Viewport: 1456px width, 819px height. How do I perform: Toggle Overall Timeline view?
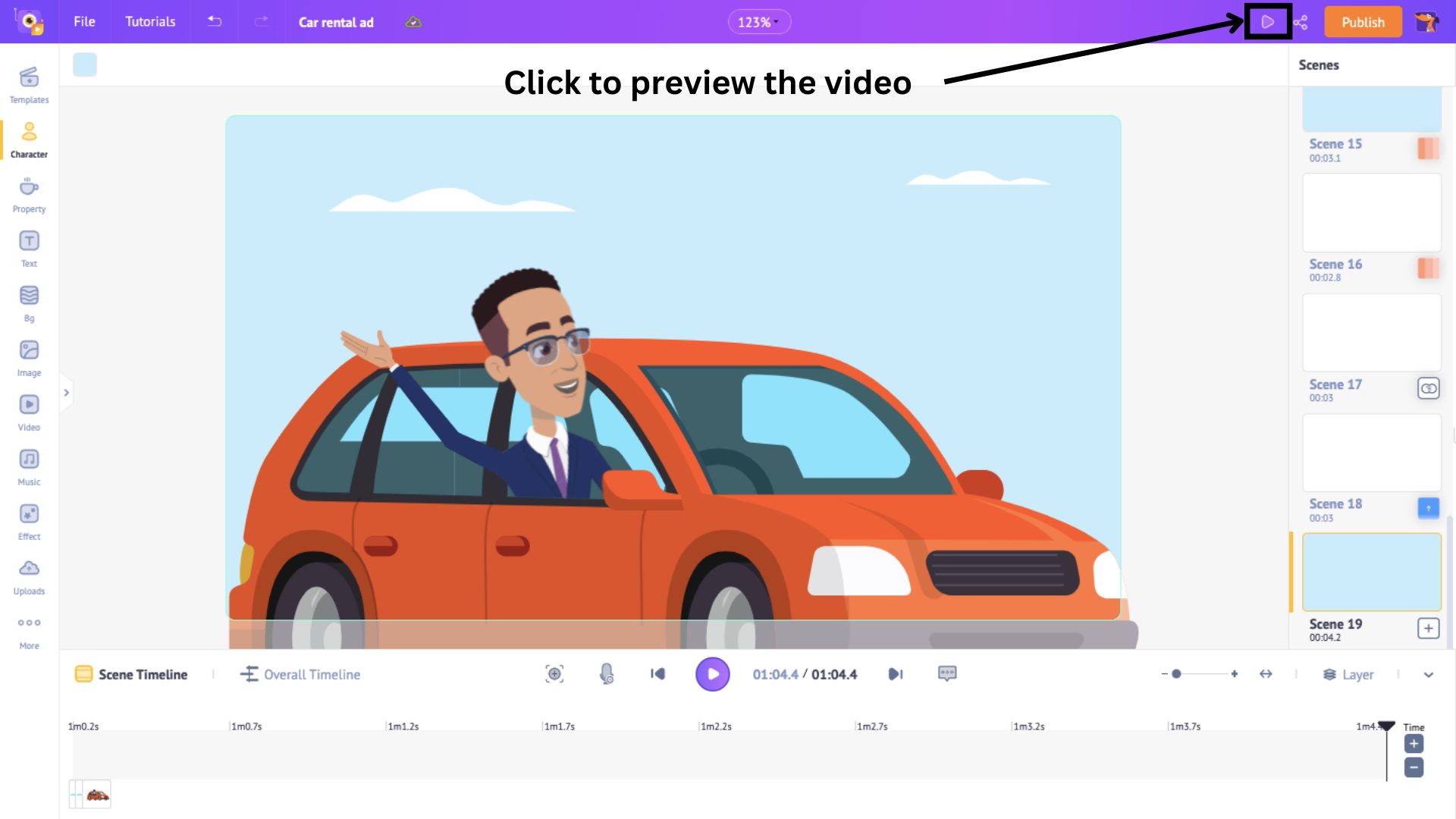(x=300, y=674)
